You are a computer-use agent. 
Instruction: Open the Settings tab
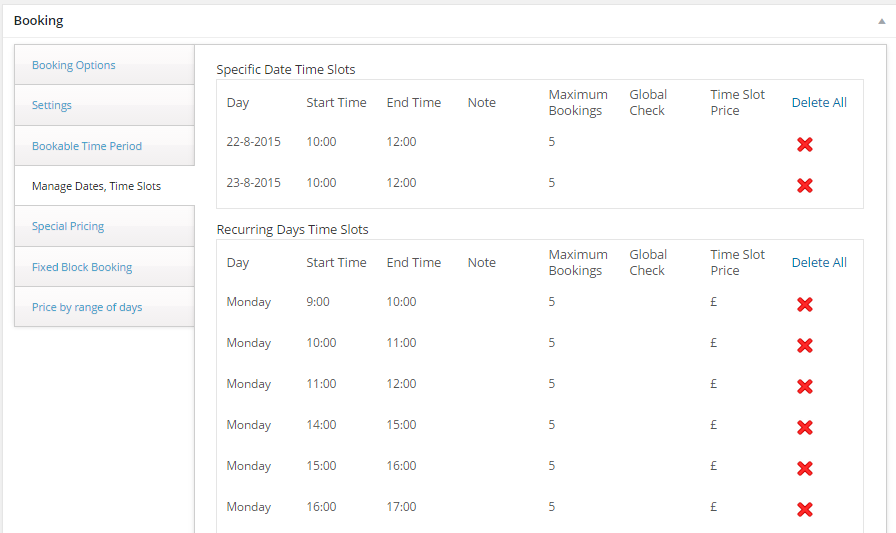coord(51,105)
